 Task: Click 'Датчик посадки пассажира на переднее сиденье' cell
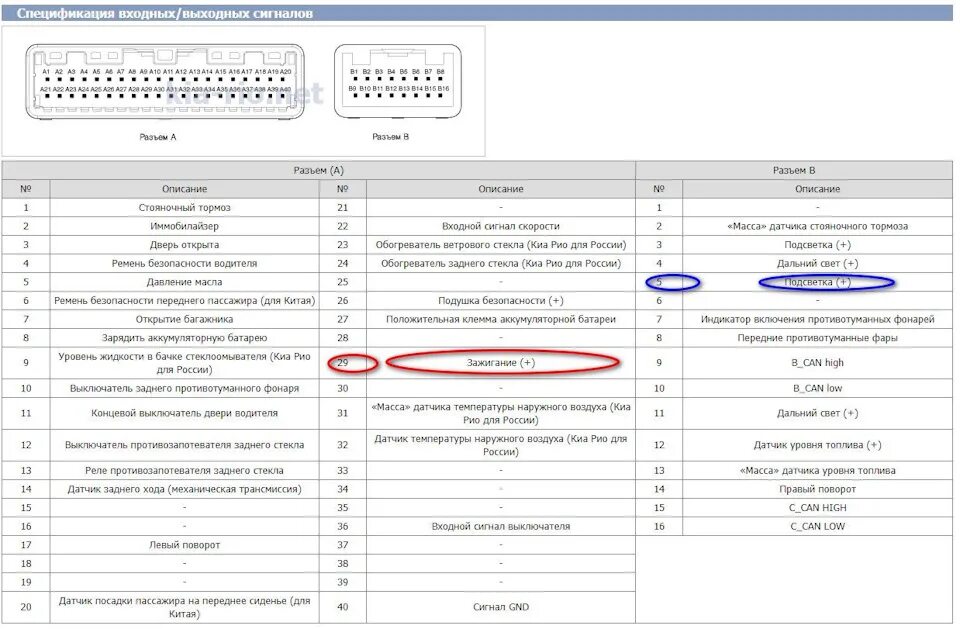coord(184,607)
